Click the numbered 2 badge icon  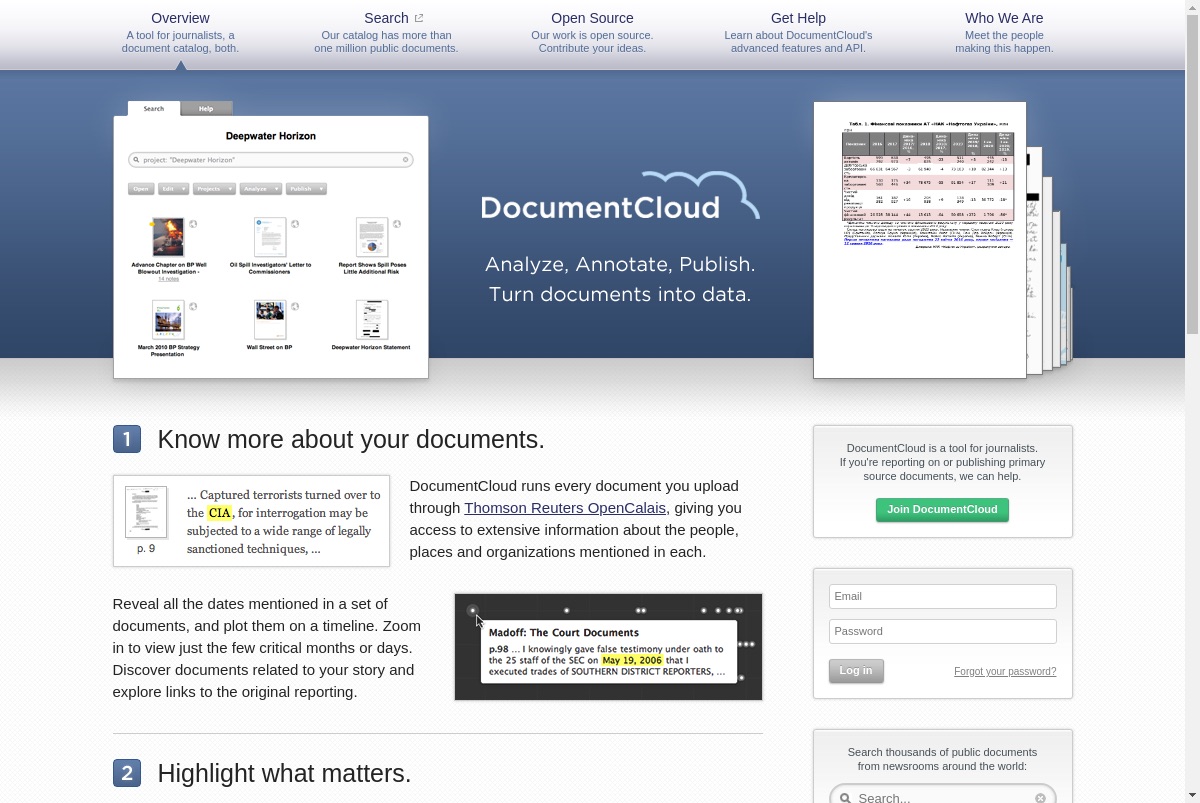tap(127, 773)
